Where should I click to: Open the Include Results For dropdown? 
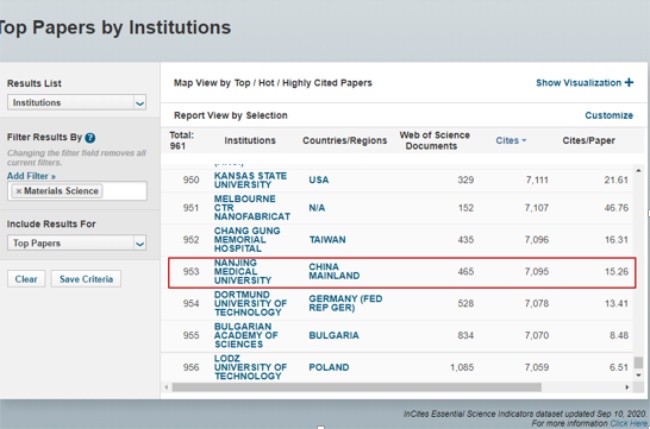click(x=77, y=243)
